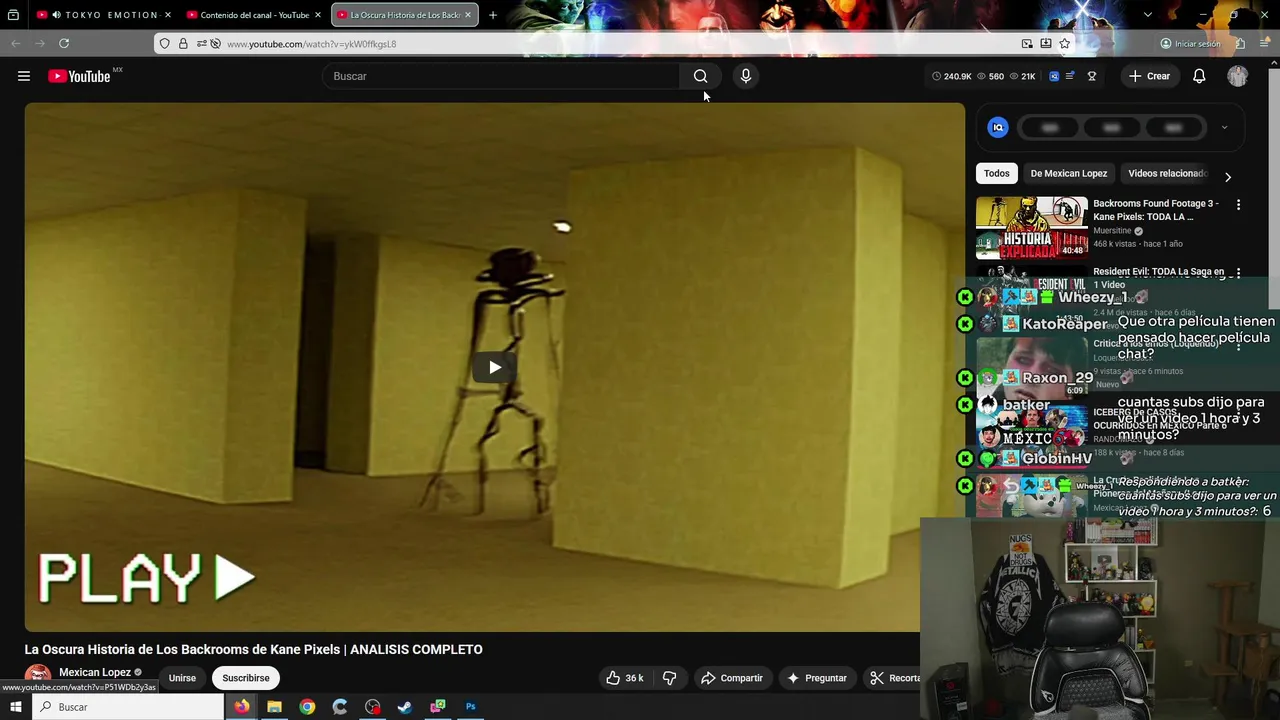Click the Compartir share button
The image size is (1280, 720).
(732, 678)
